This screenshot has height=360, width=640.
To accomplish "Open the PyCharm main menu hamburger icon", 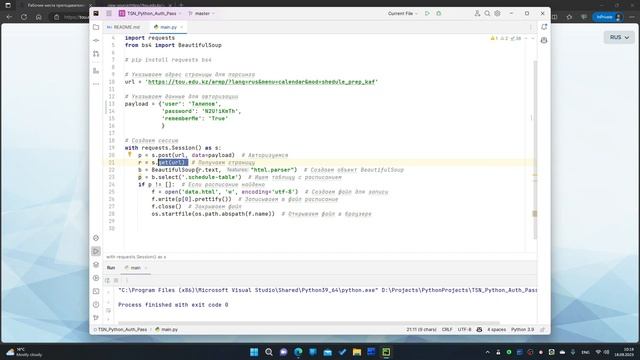I will click(109, 13).
